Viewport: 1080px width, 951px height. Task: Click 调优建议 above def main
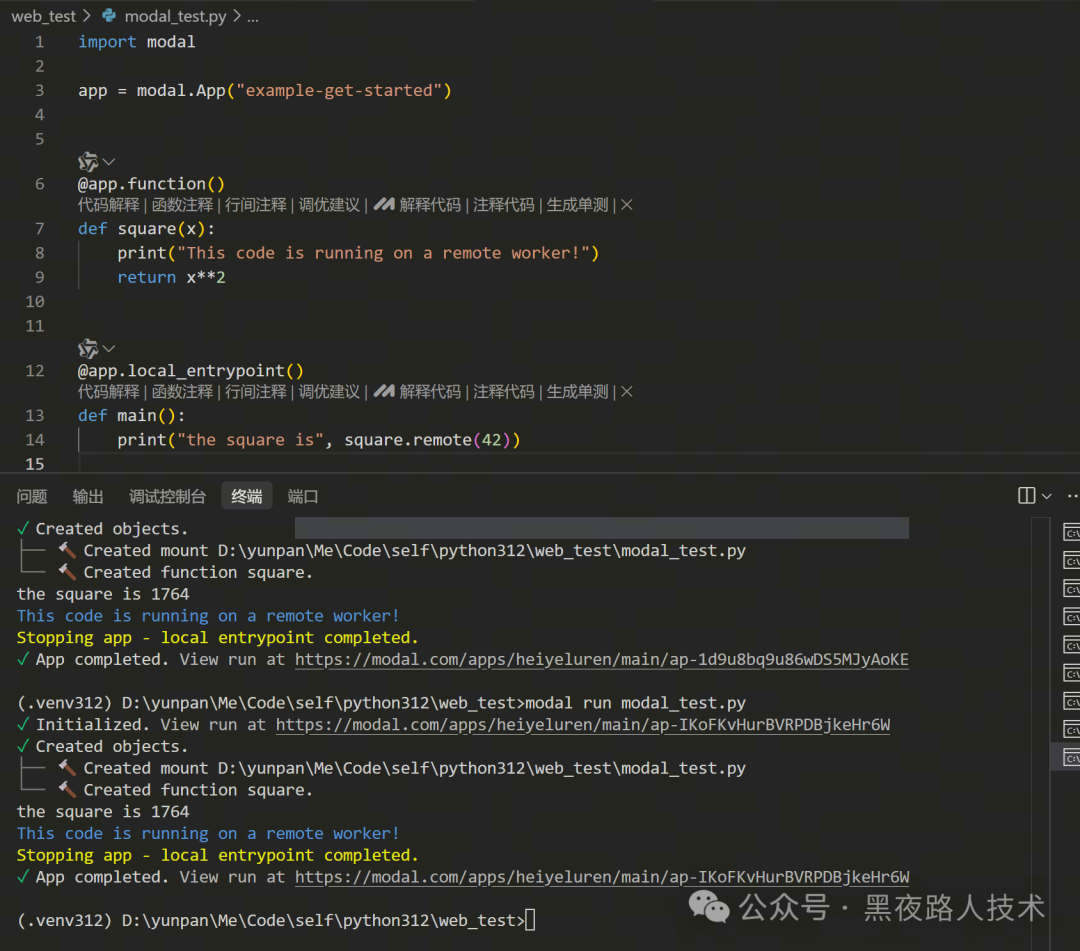pos(329,392)
